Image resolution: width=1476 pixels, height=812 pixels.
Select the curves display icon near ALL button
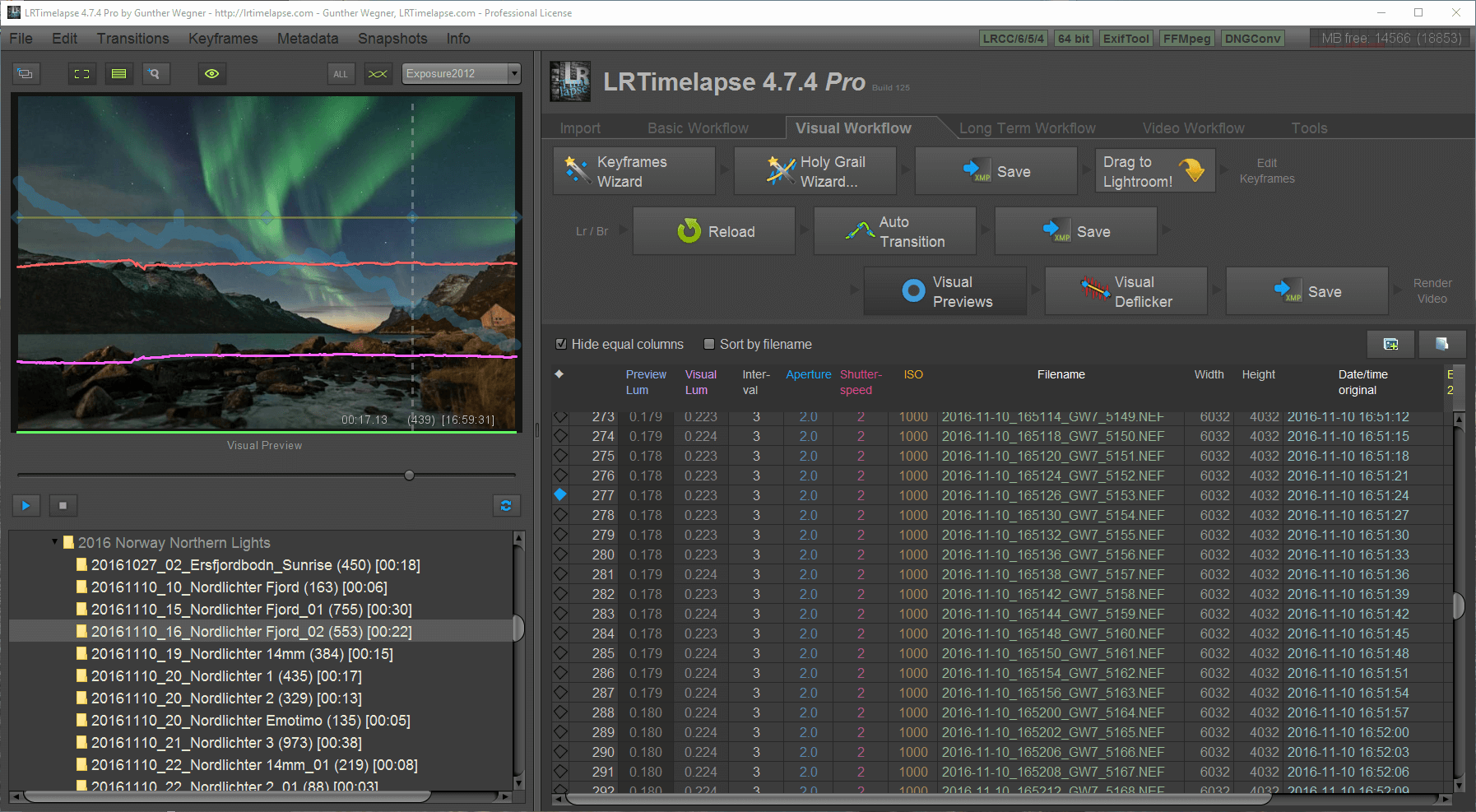[x=378, y=73]
